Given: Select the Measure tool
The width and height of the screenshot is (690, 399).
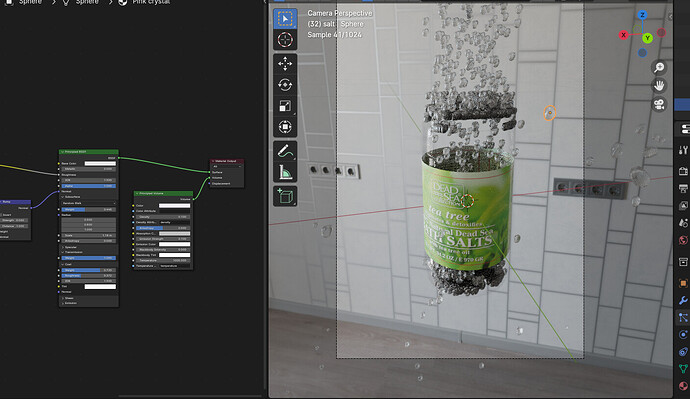Looking at the screenshot, I should [285, 172].
